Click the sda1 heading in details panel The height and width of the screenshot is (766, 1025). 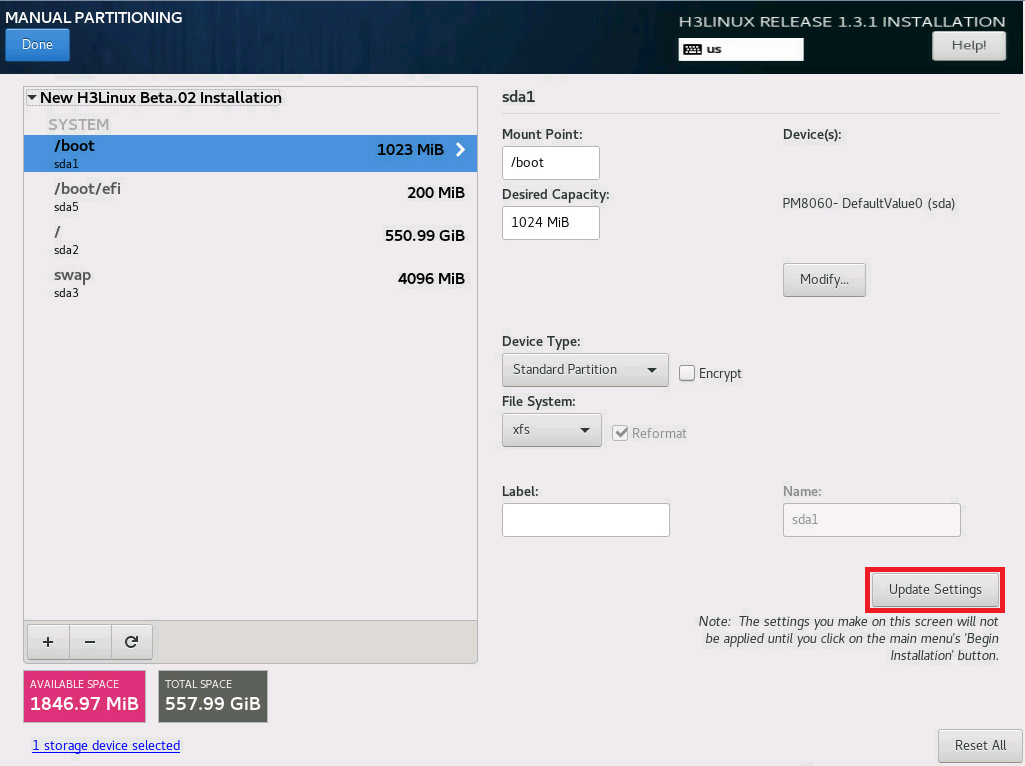[518, 97]
